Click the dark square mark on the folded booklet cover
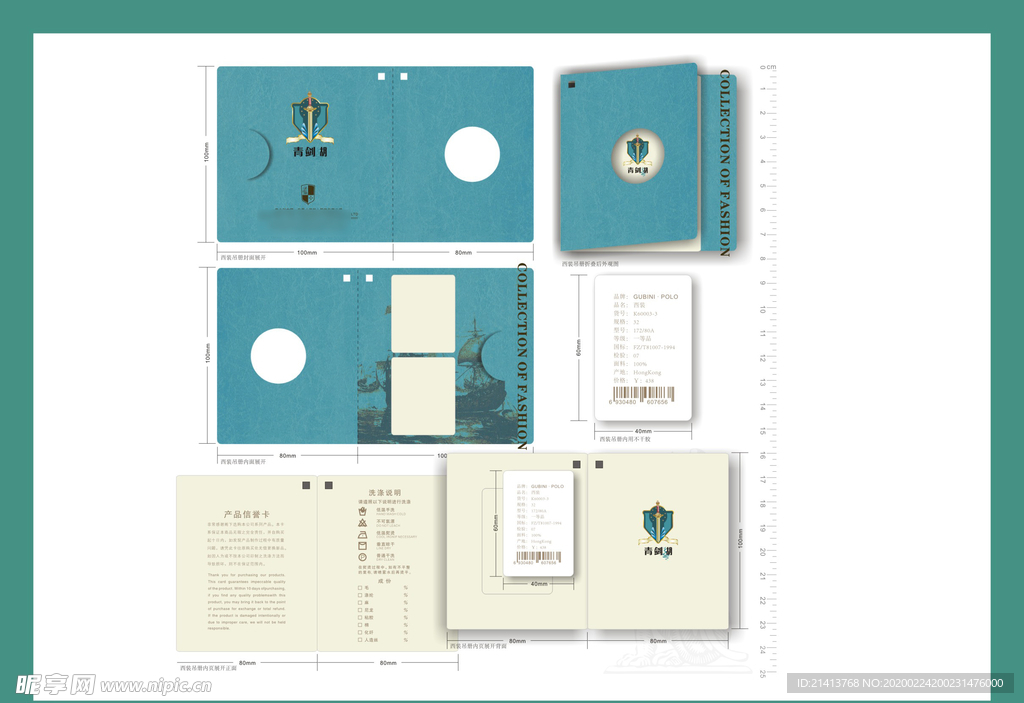 point(571,85)
